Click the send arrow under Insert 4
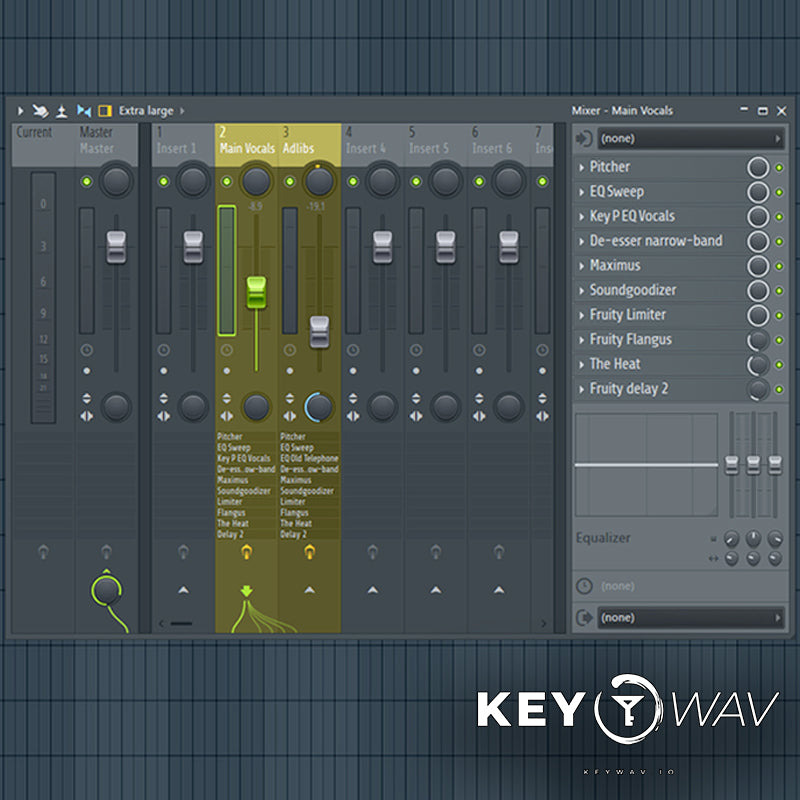The height and width of the screenshot is (800, 800). click(x=372, y=590)
